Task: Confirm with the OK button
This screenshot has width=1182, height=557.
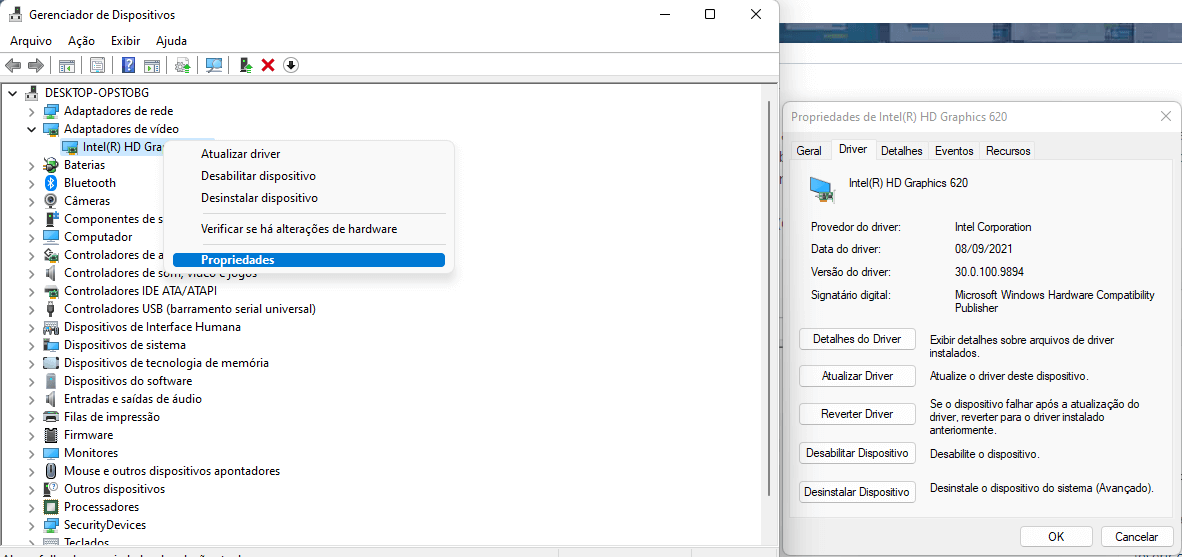Action: [1056, 537]
